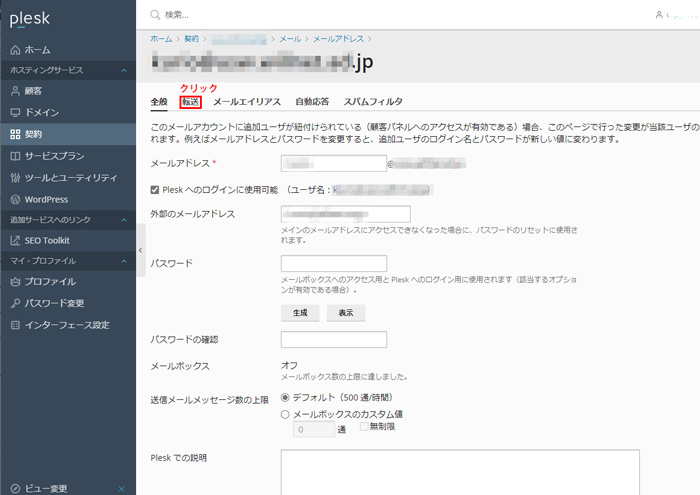This screenshot has width=700, height=495.
Task: Collapse the マイ・プロファイル section
Action: pyautogui.click(x=123, y=261)
